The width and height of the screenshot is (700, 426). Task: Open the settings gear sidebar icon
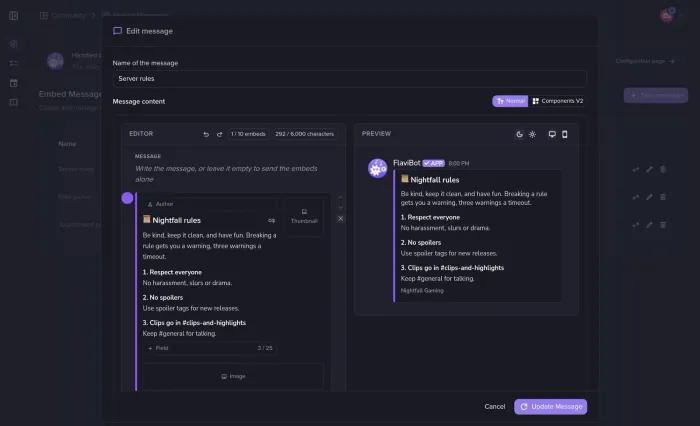tap(14, 44)
